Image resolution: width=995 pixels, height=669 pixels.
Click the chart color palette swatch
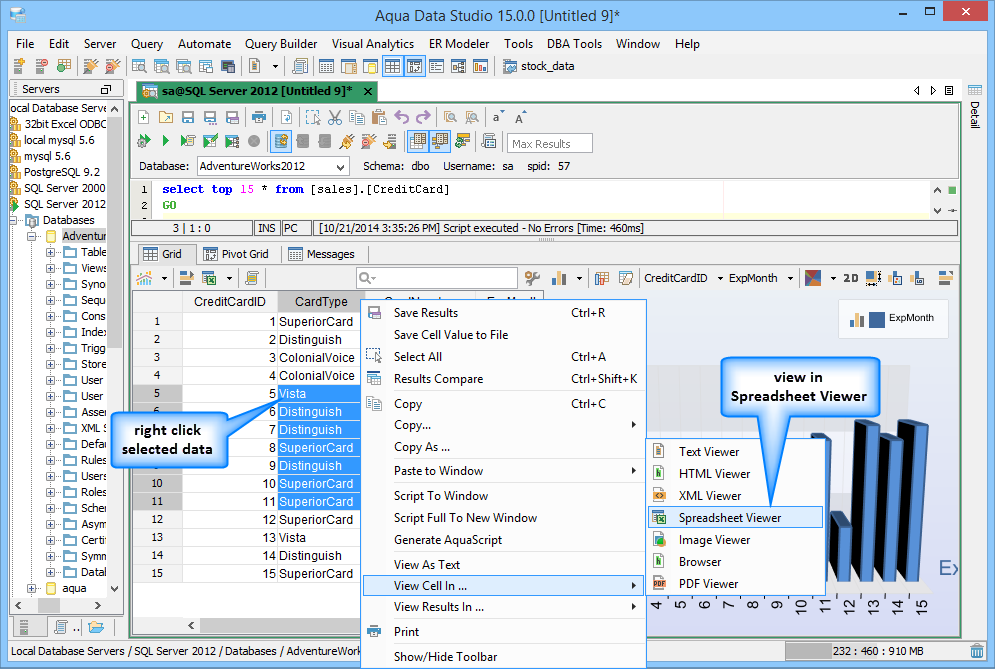pos(813,278)
